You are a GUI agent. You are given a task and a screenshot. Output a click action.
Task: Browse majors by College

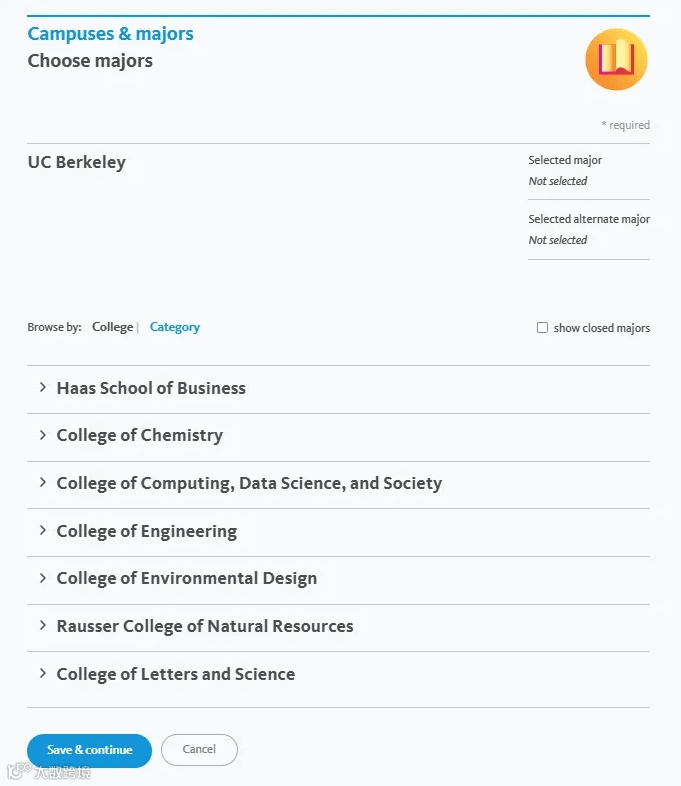(112, 327)
